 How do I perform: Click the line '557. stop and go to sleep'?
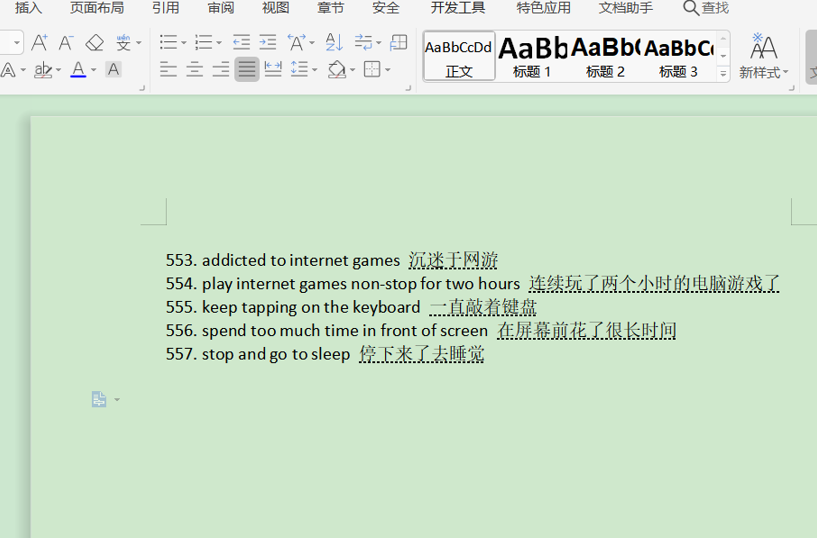coord(325,354)
